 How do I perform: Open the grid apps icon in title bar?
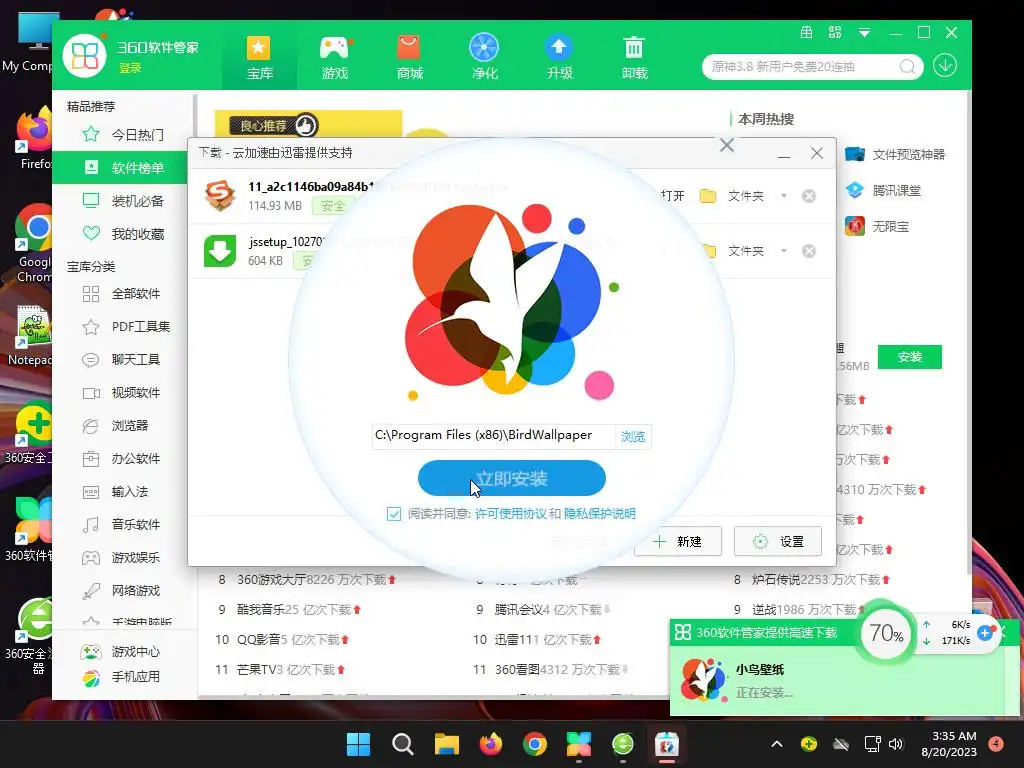click(835, 32)
